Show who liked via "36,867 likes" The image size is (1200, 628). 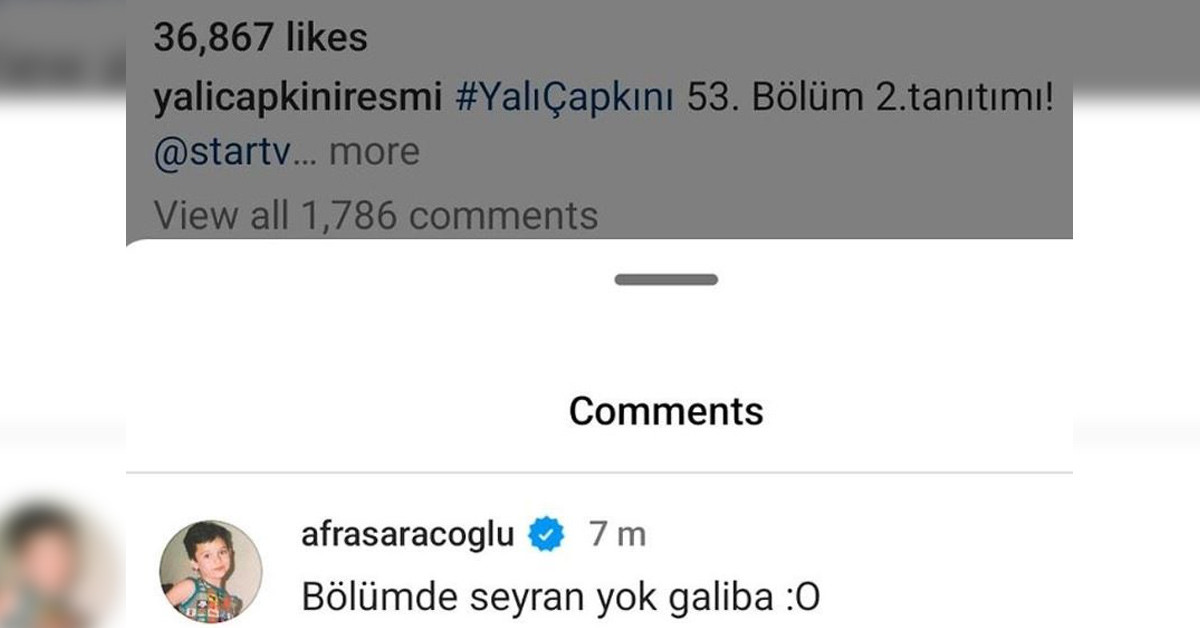point(260,38)
